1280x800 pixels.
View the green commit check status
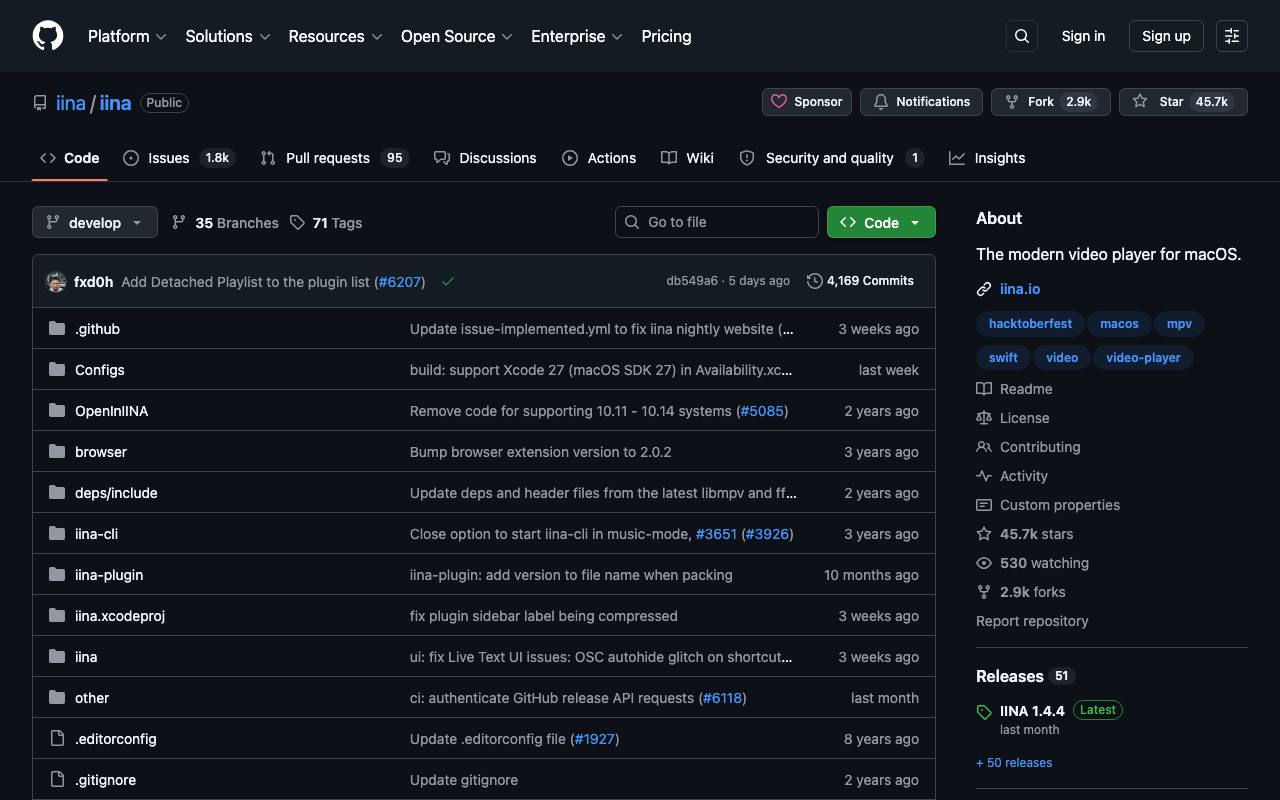448,282
